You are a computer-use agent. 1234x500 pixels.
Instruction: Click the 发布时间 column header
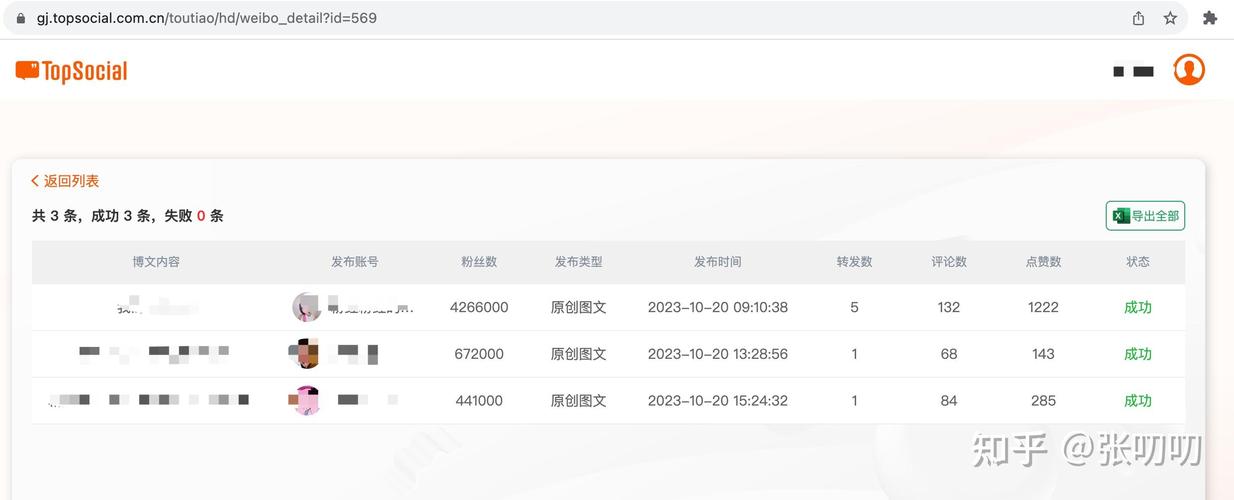coord(718,262)
